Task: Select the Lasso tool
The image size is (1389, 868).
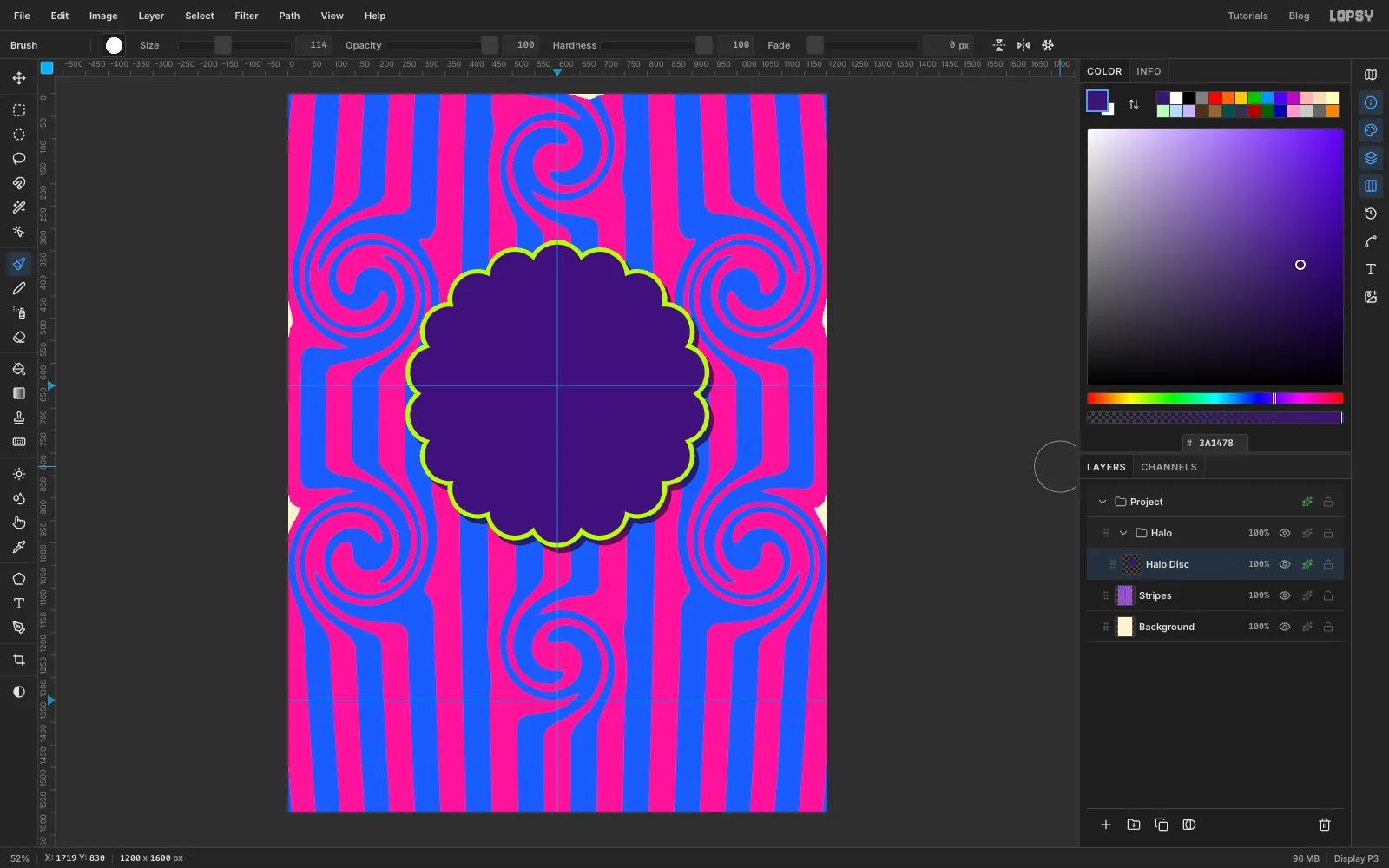Action: pos(19,159)
